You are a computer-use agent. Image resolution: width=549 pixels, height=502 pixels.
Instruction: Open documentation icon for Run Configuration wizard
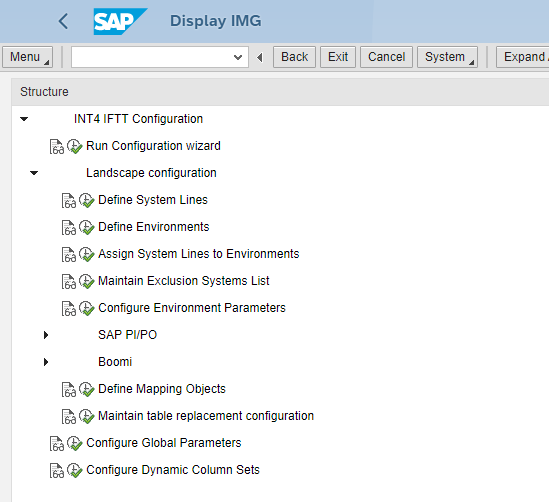57,146
